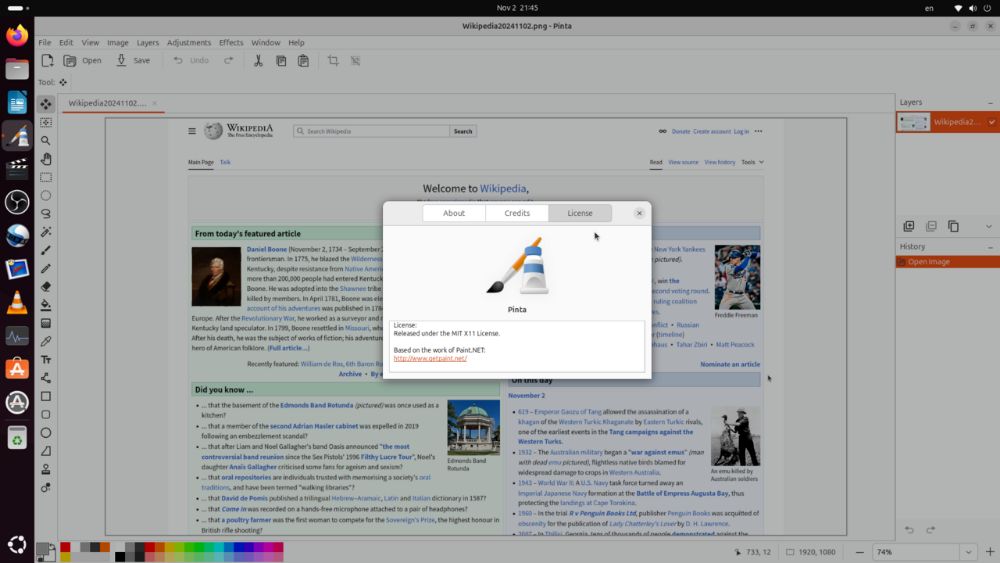Click the License tab in dialog
The width and height of the screenshot is (1000, 563).
580,213
